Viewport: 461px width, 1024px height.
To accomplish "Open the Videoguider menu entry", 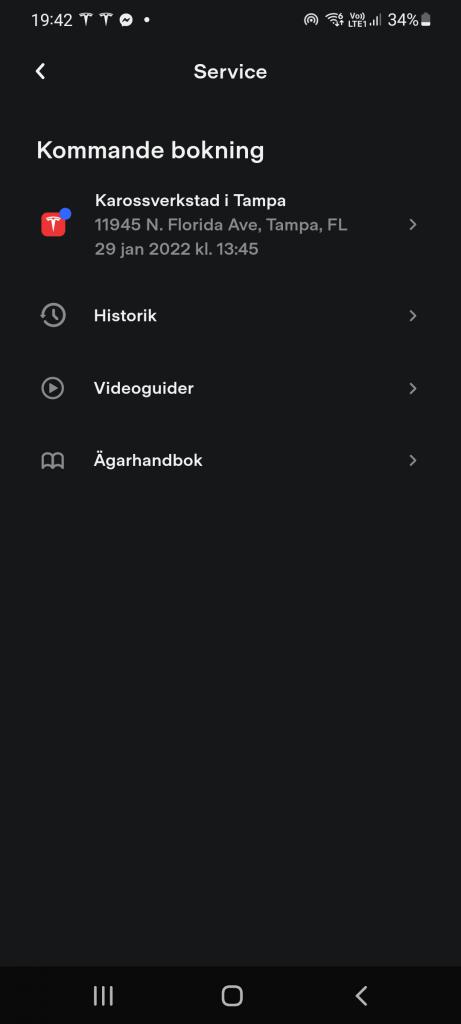I will point(230,388).
